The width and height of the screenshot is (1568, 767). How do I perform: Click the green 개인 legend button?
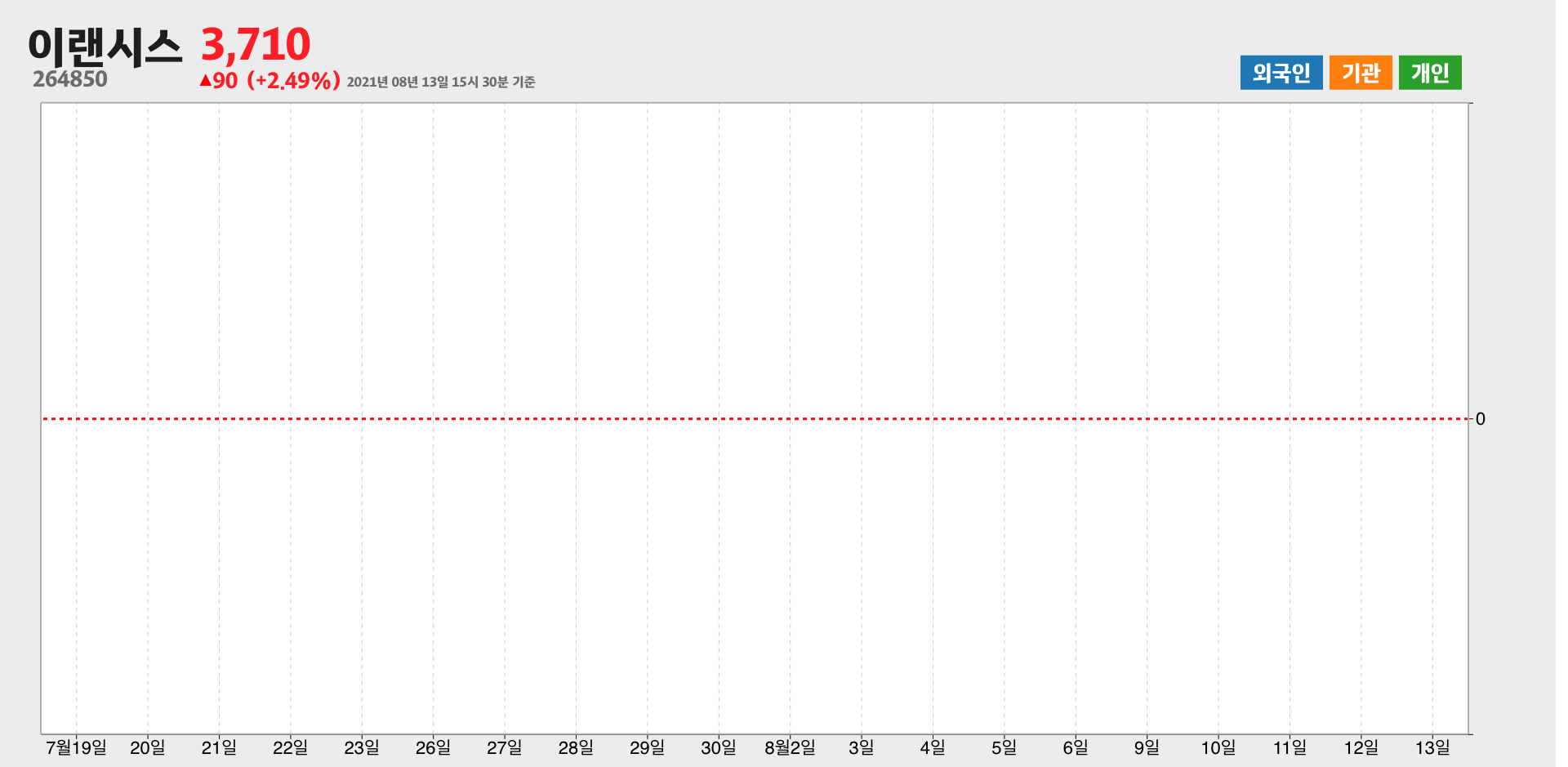(1430, 73)
